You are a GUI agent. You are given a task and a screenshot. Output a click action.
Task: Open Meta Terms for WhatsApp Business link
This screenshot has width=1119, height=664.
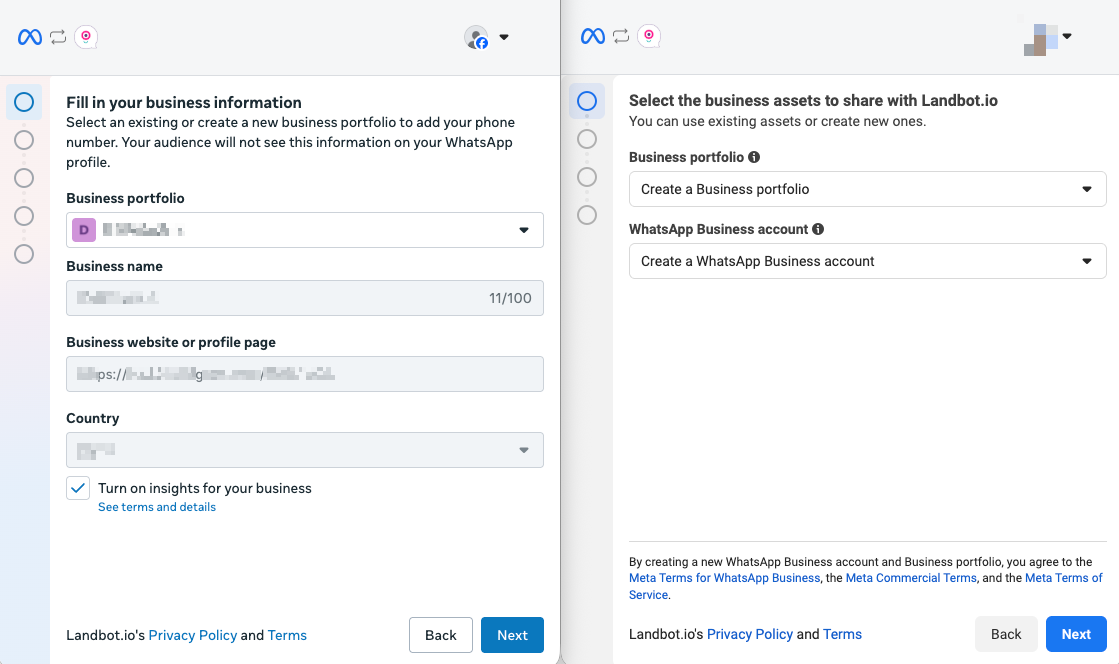click(724, 578)
